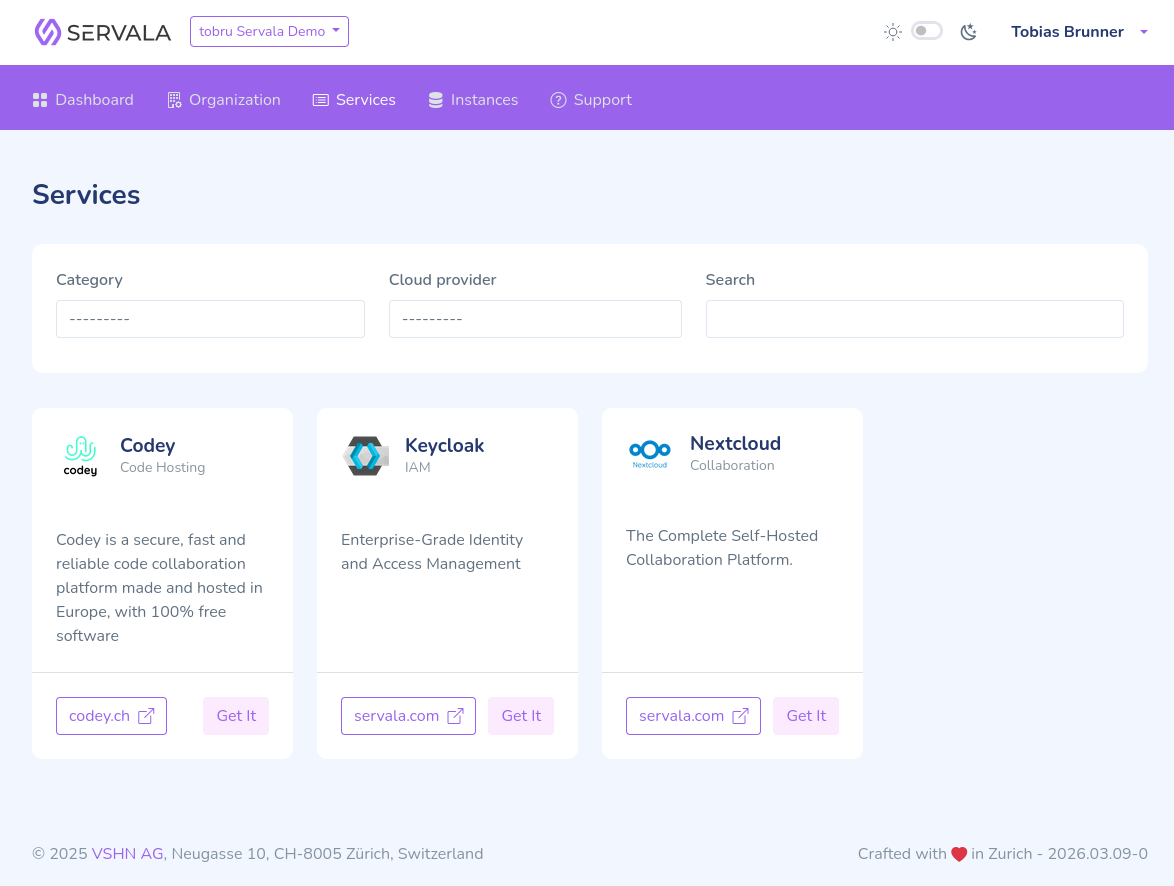Viewport: 1174px width, 886px height.
Task: Open Keycloak's servala.com link
Action: pyautogui.click(x=408, y=716)
